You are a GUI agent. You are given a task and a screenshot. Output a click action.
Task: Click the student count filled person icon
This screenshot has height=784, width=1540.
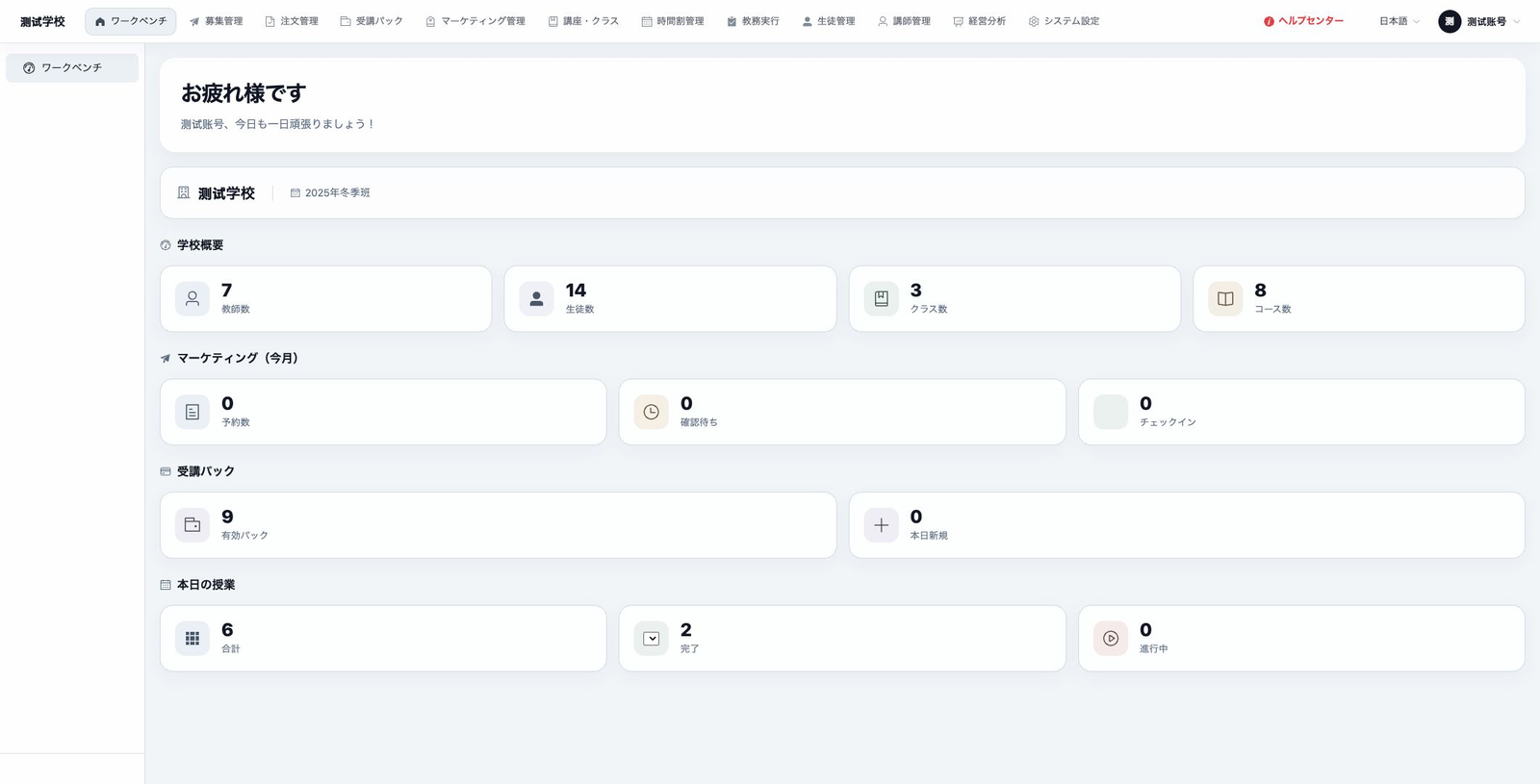536,298
